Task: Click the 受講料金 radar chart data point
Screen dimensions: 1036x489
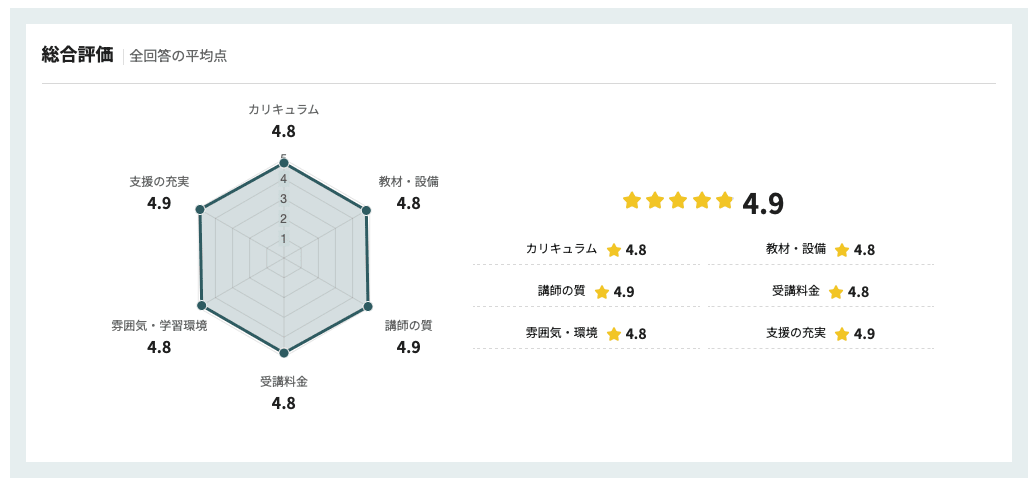Action: 284,352
